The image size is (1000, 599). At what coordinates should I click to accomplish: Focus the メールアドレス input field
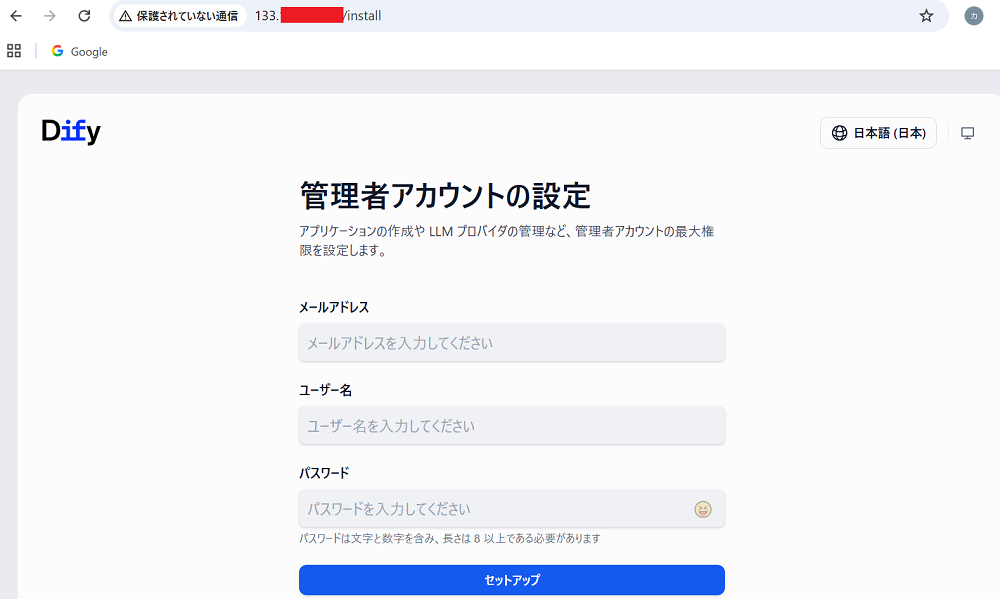click(x=511, y=343)
